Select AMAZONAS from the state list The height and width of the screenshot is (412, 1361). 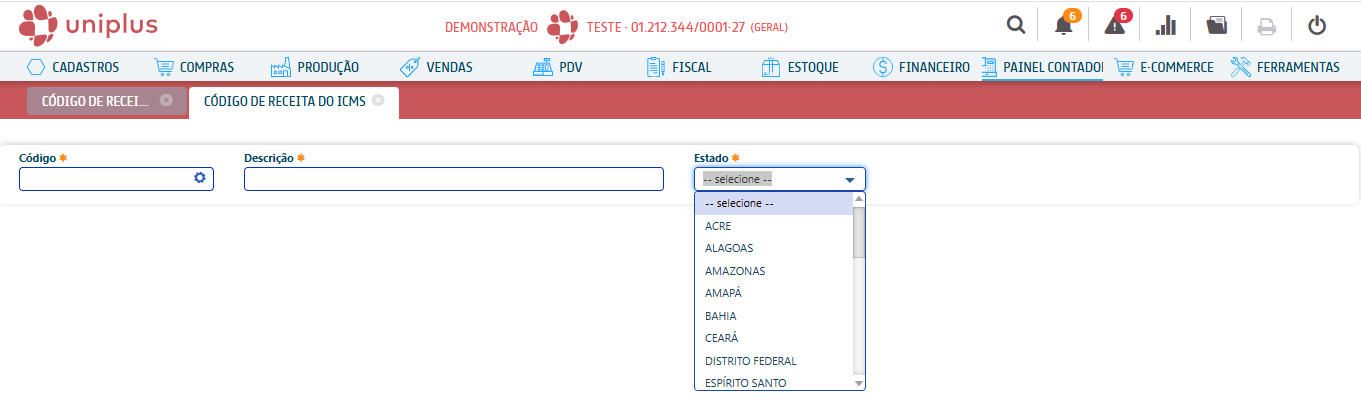pyautogui.click(x=735, y=271)
